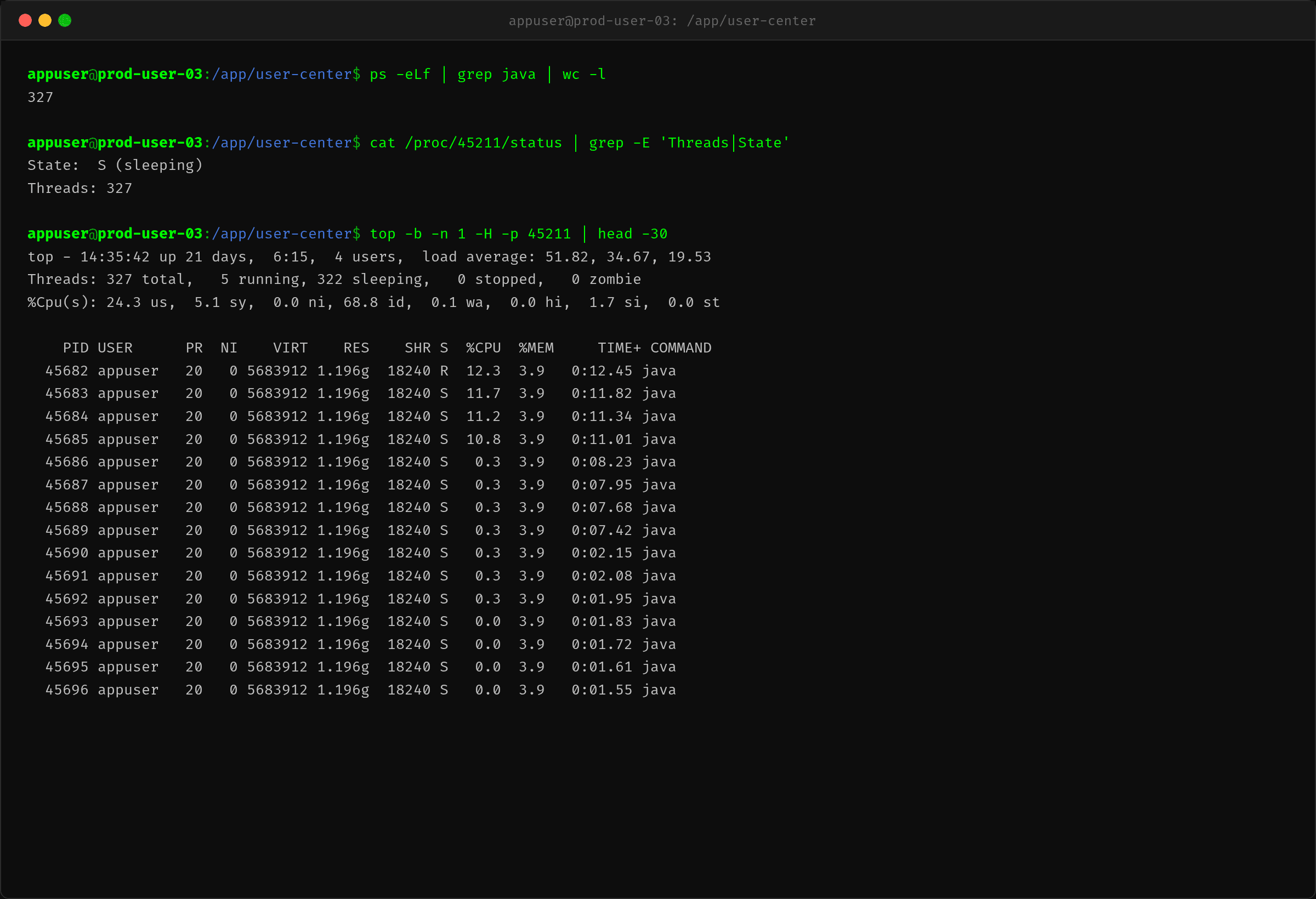1316x899 pixels.
Task: Click TIME+ value 0:07.68
Action: coord(602,508)
